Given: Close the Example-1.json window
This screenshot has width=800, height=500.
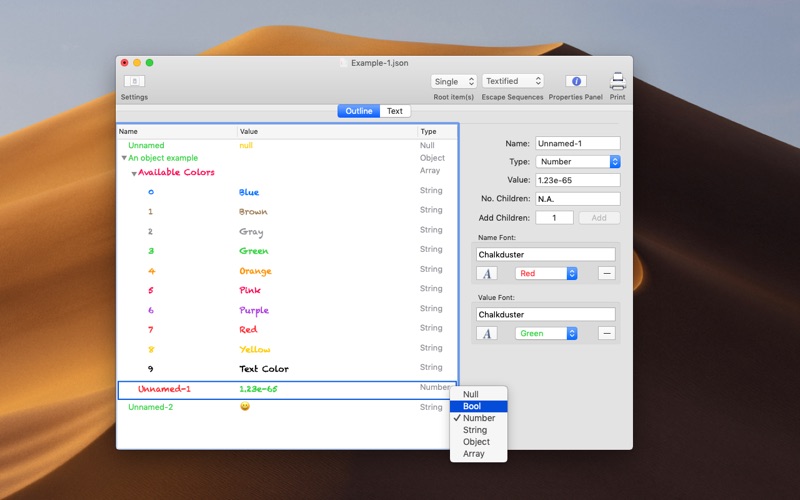Looking at the screenshot, I should [x=124, y=63].
